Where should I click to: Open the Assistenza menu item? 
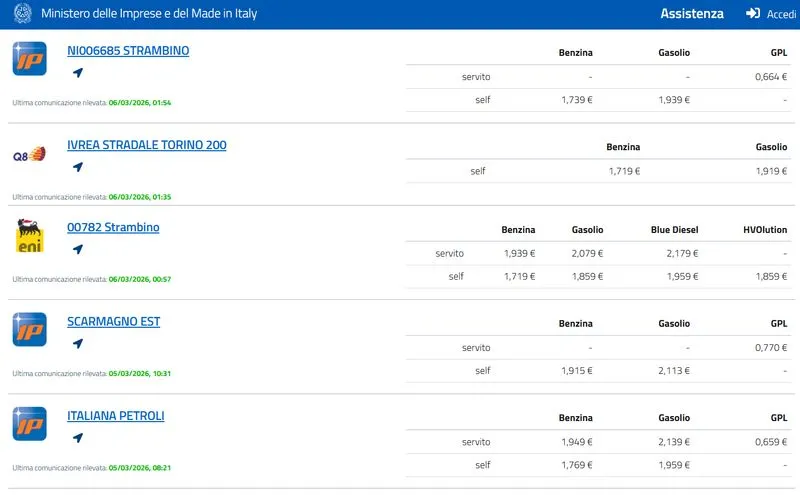[691, 14]
